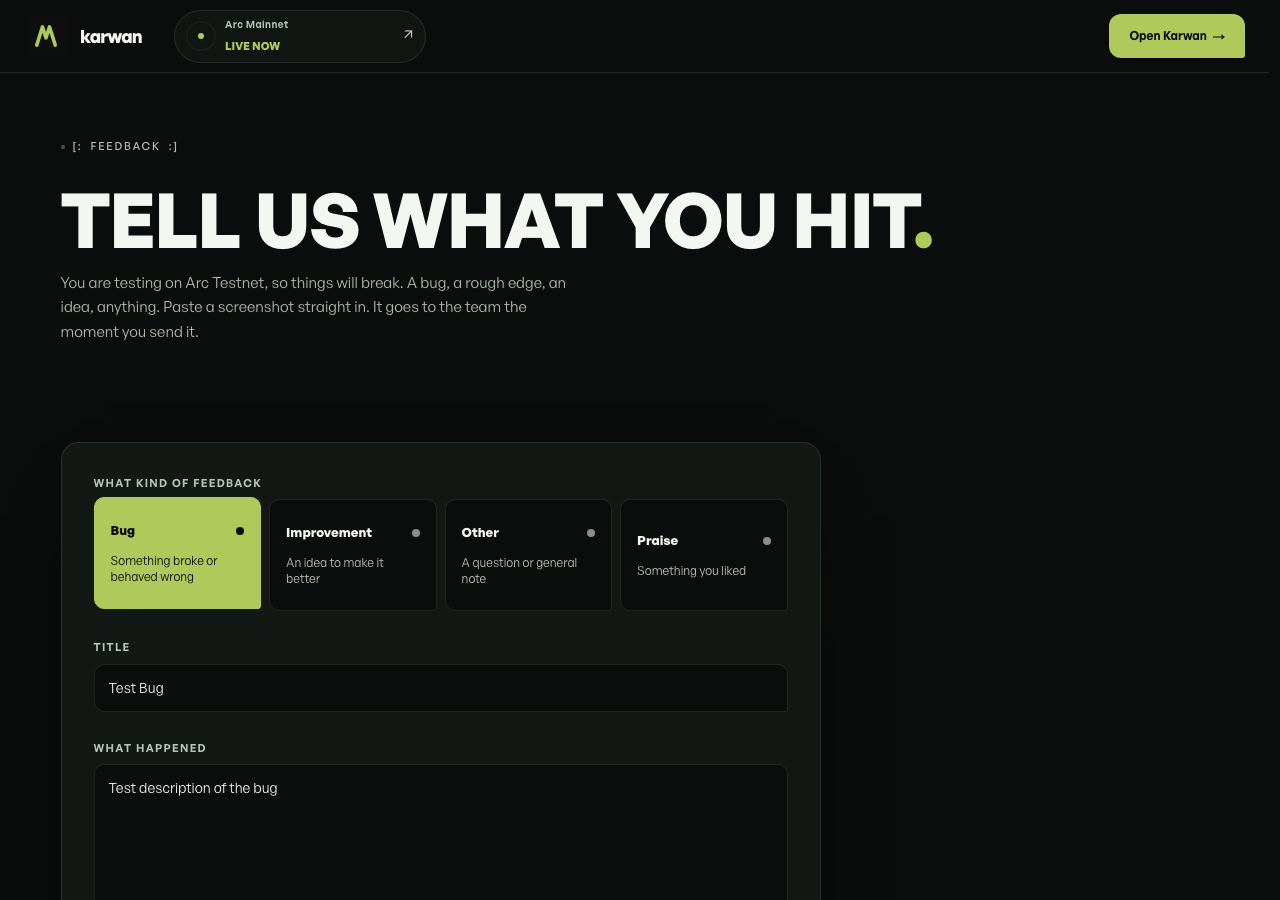Click the Arc Mainnet label text

pos(256,24)
